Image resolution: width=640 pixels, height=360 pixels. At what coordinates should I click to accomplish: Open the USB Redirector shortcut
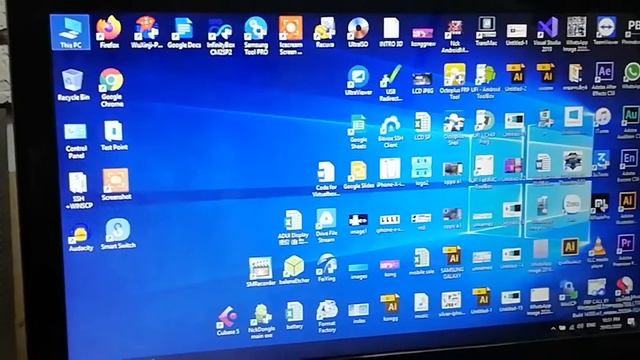(x=391, y=84)
